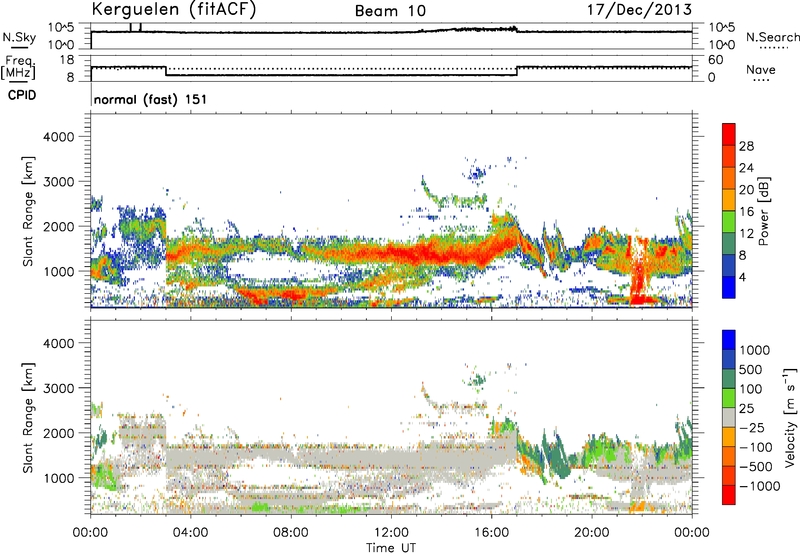Select the "normal (fast) 151" mode text
Screen dimensions: 800x554
pyautogui.click(x=151, y=99)
